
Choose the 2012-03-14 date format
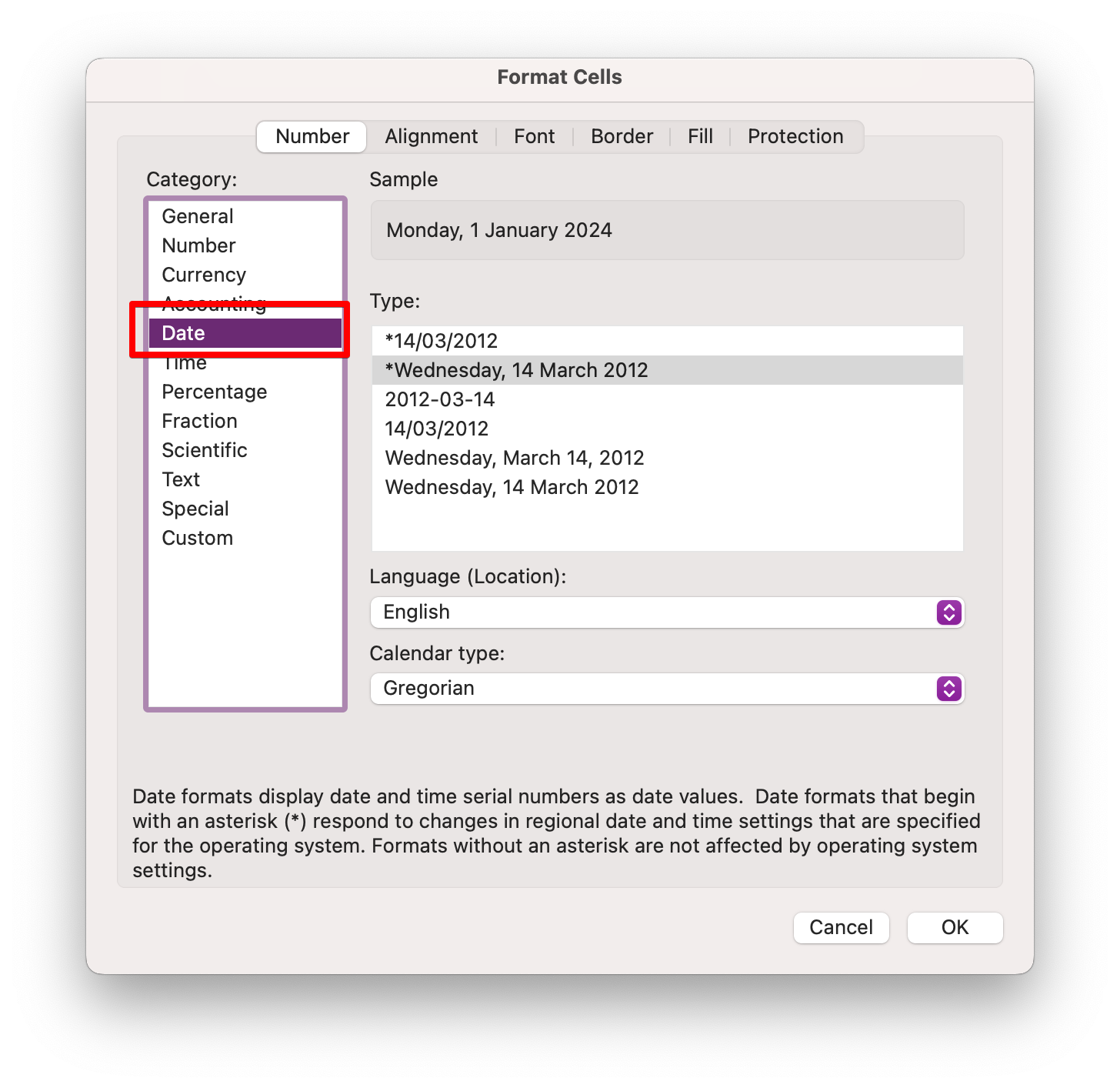pyautogui.click(x=440, y=399)
